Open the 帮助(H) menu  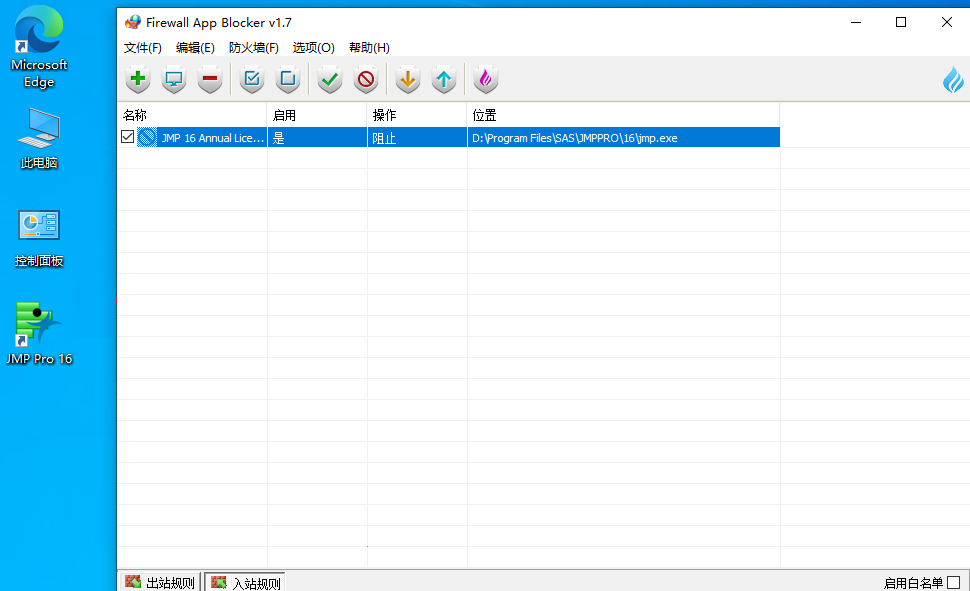pos(366,47)
